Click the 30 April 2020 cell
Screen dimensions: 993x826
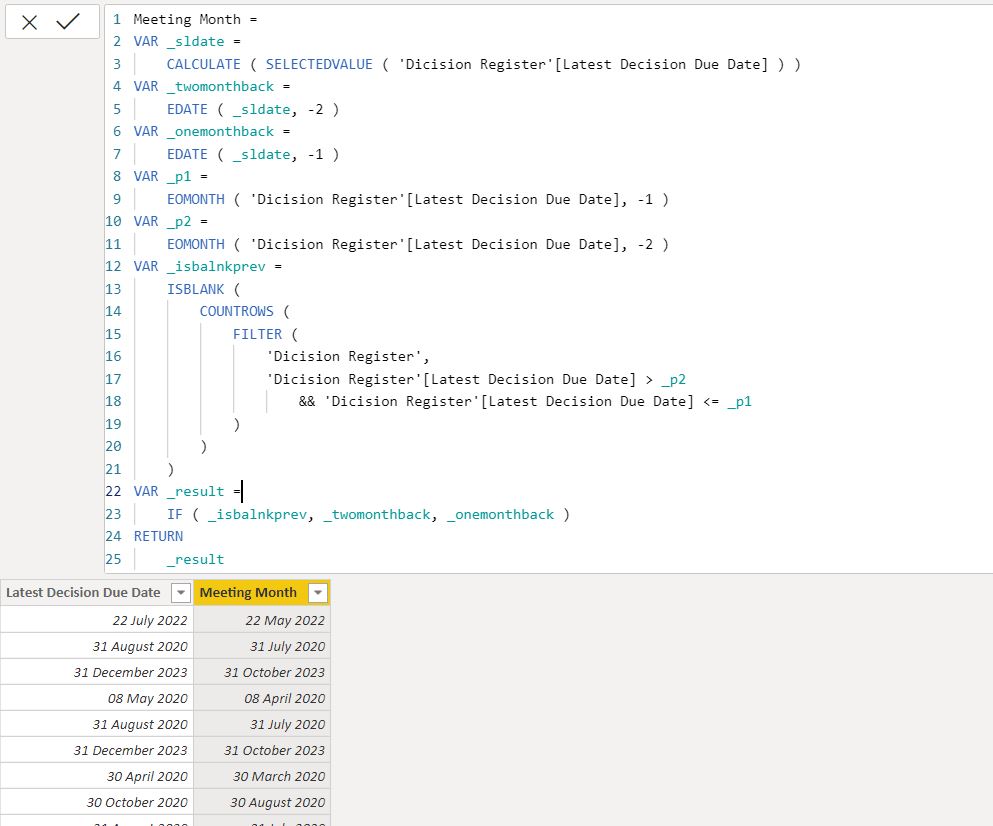pos(97,776)
